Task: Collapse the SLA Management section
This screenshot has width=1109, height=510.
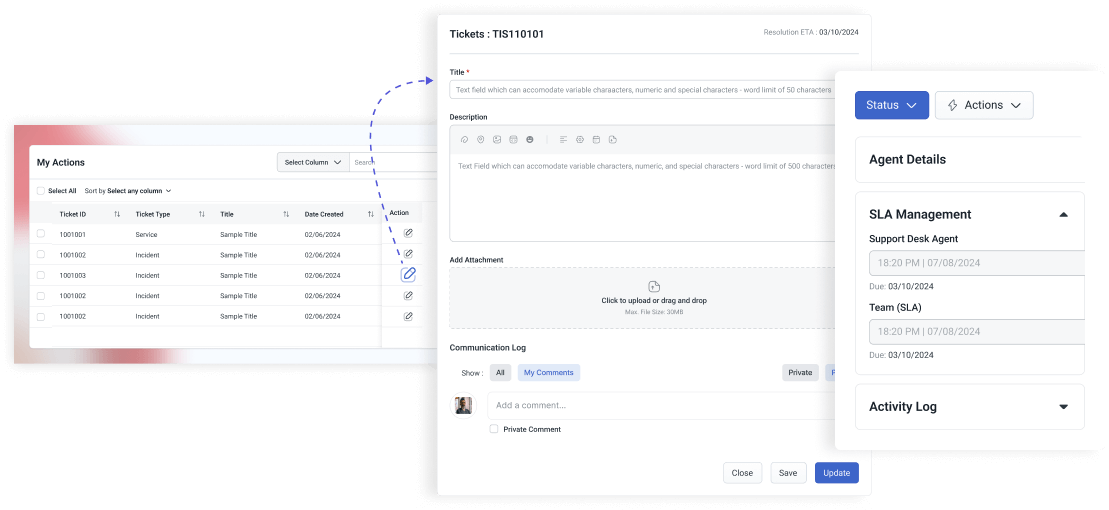Action: pyautogui.click(x=1063, y=214)
